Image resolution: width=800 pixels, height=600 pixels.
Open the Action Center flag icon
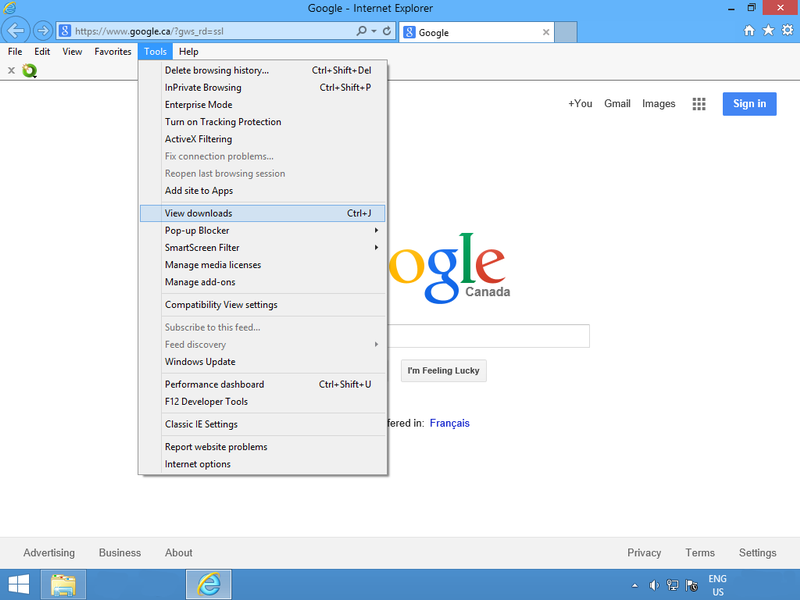(x=692, y=585)
